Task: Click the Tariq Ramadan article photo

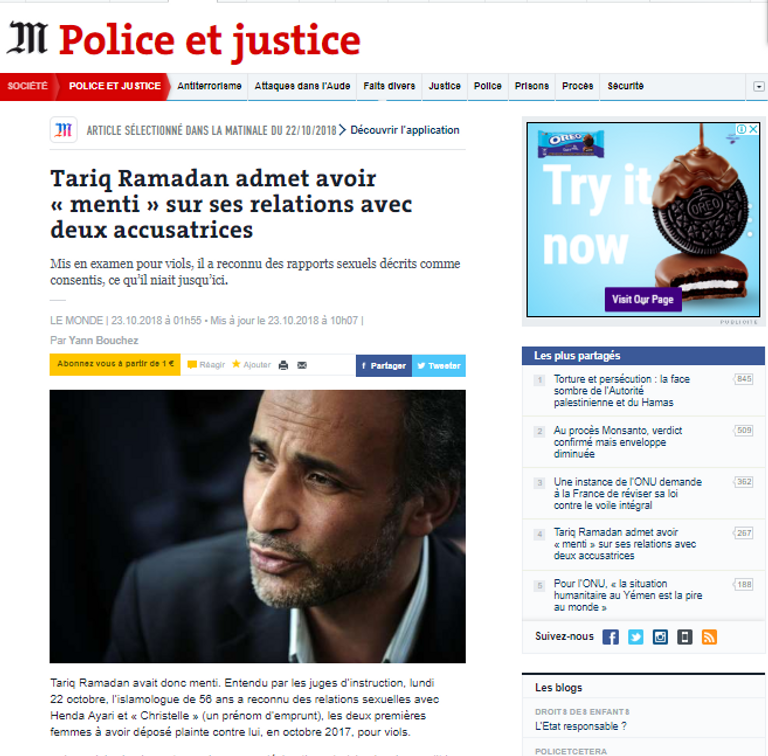Action: 258,526
